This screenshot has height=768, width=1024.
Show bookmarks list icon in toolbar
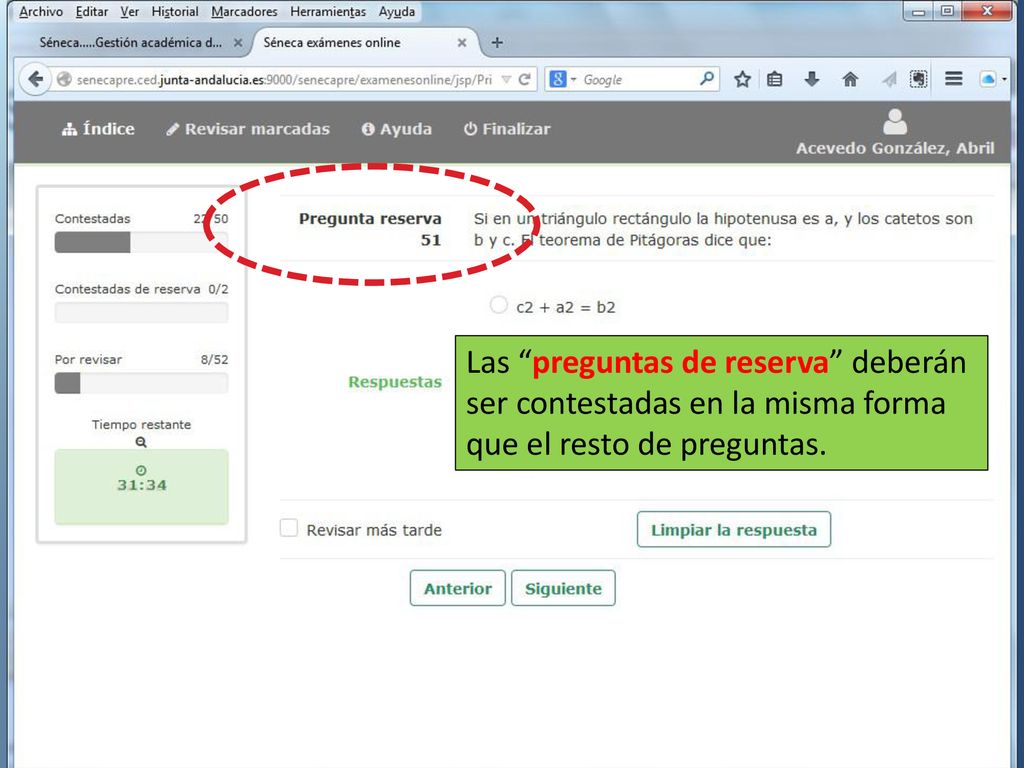(x=775, y=80)
